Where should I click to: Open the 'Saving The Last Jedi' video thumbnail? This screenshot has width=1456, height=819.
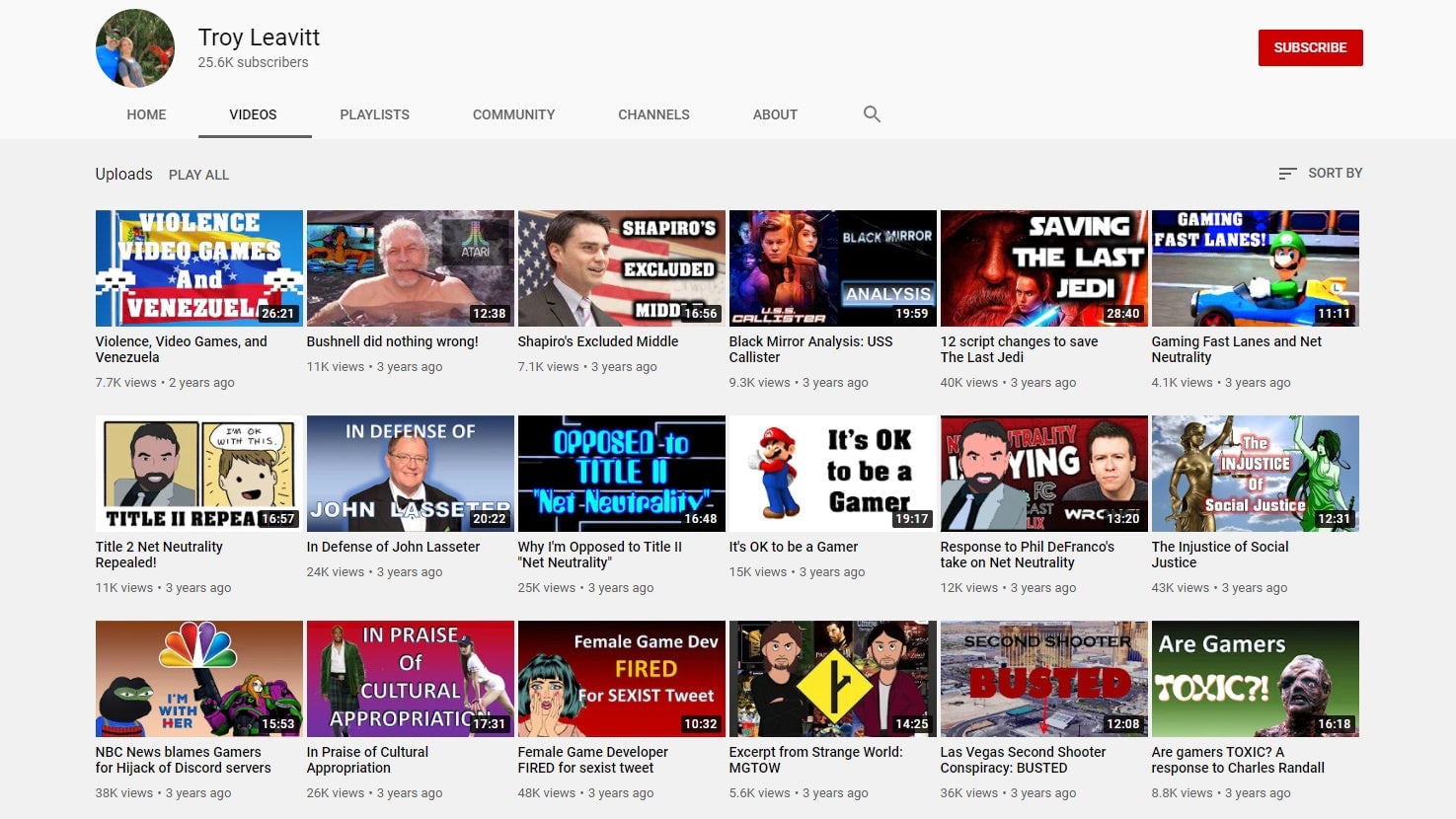click(x=1043, y=267)
